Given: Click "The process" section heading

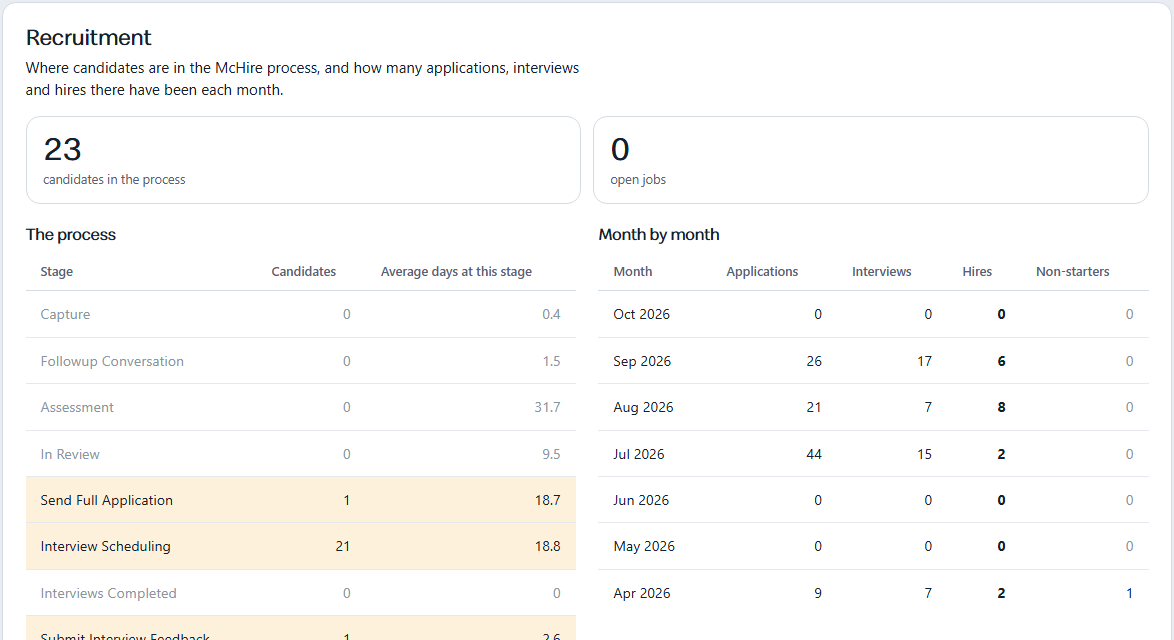Looking at the screenshot, I should coord(71,234).
